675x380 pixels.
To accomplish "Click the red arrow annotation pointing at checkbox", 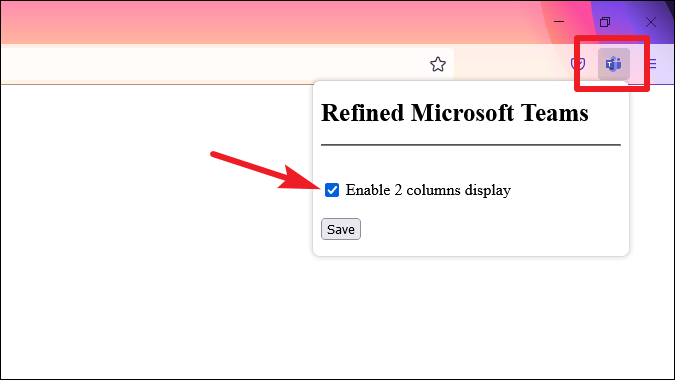I will [265, 170].
